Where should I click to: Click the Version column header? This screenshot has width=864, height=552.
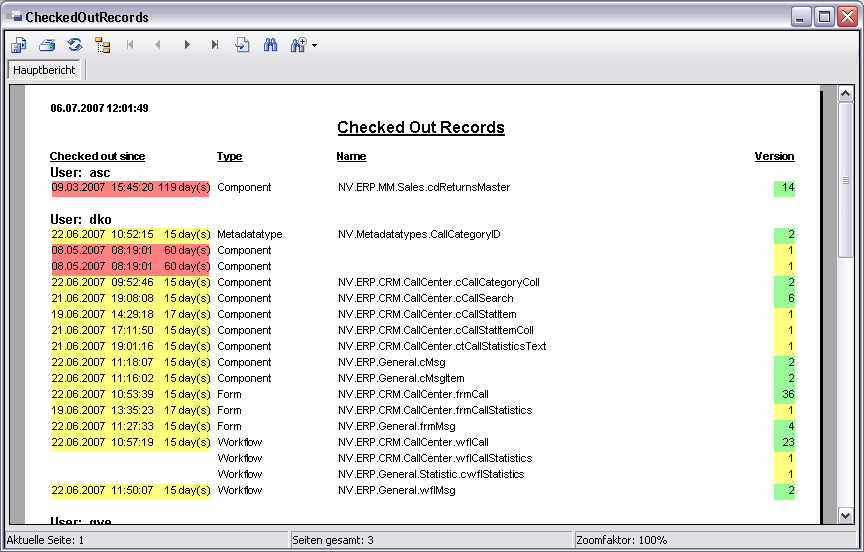click(x=774, y=156)
